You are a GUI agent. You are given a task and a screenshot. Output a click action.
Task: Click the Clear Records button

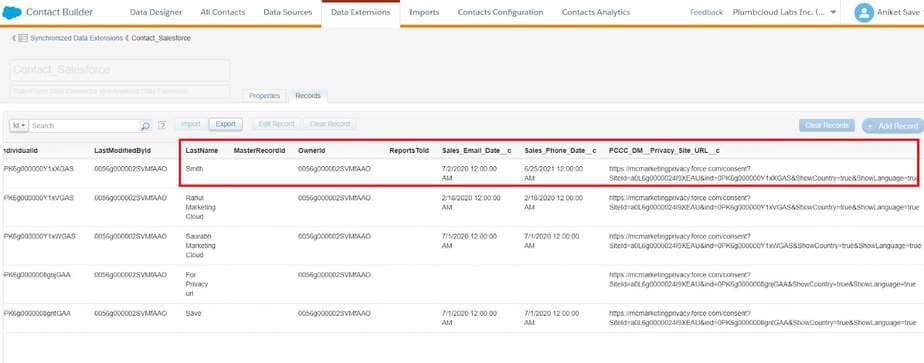(x=826, y=126)
